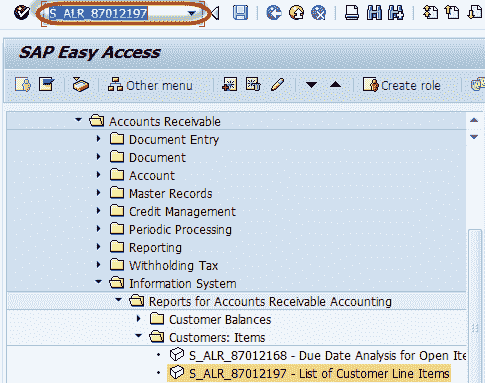Expand the Account folder
The width and height of the screenshot is (485, 383).
(99, 174)
